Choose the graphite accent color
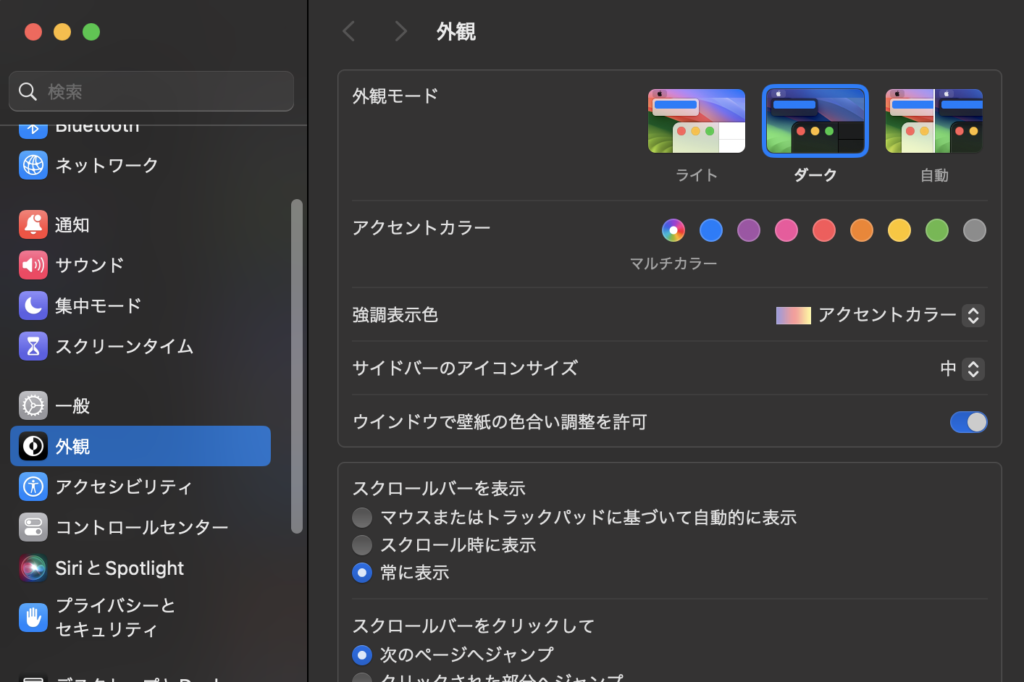The image size is (1024, 682). tap(974, 230)
